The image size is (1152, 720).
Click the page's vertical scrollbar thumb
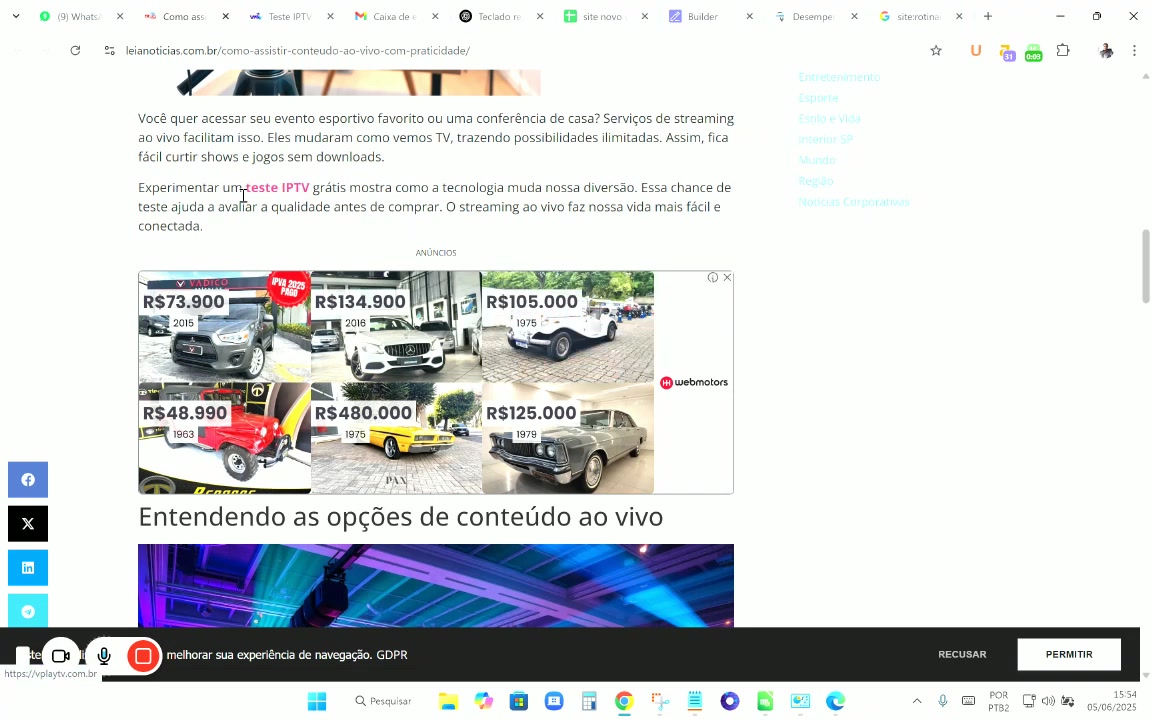point(1146,265)
